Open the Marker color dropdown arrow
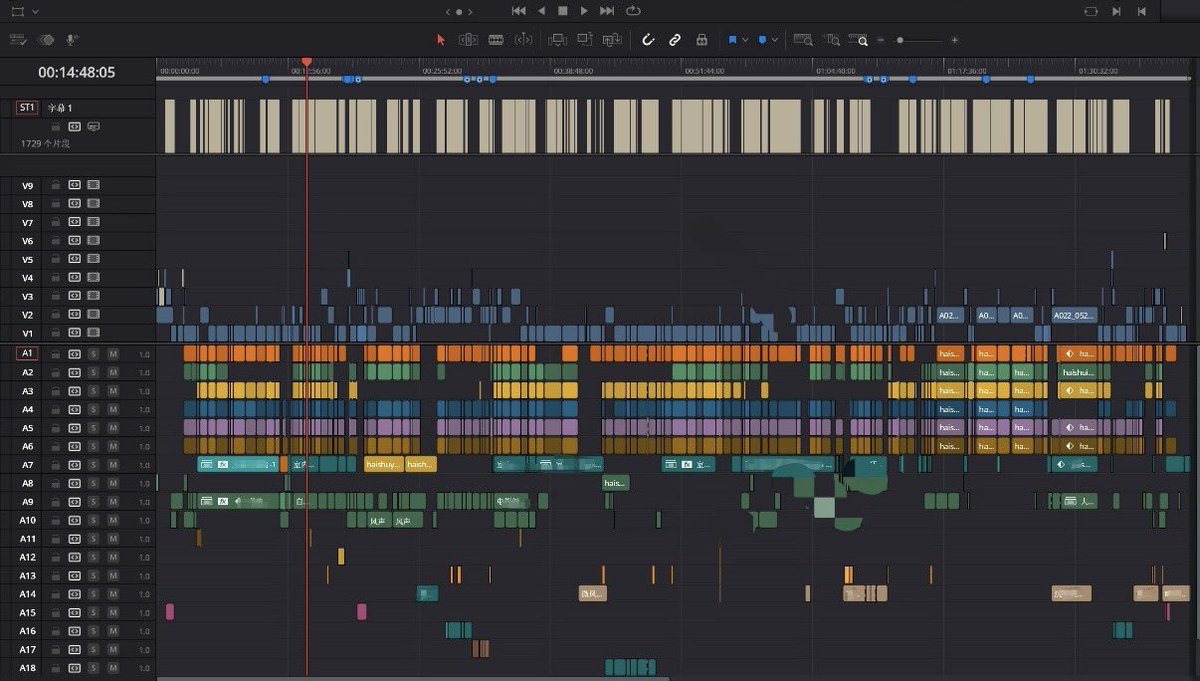The width and height of the screenshot is (1200, 681). (775, 40)
